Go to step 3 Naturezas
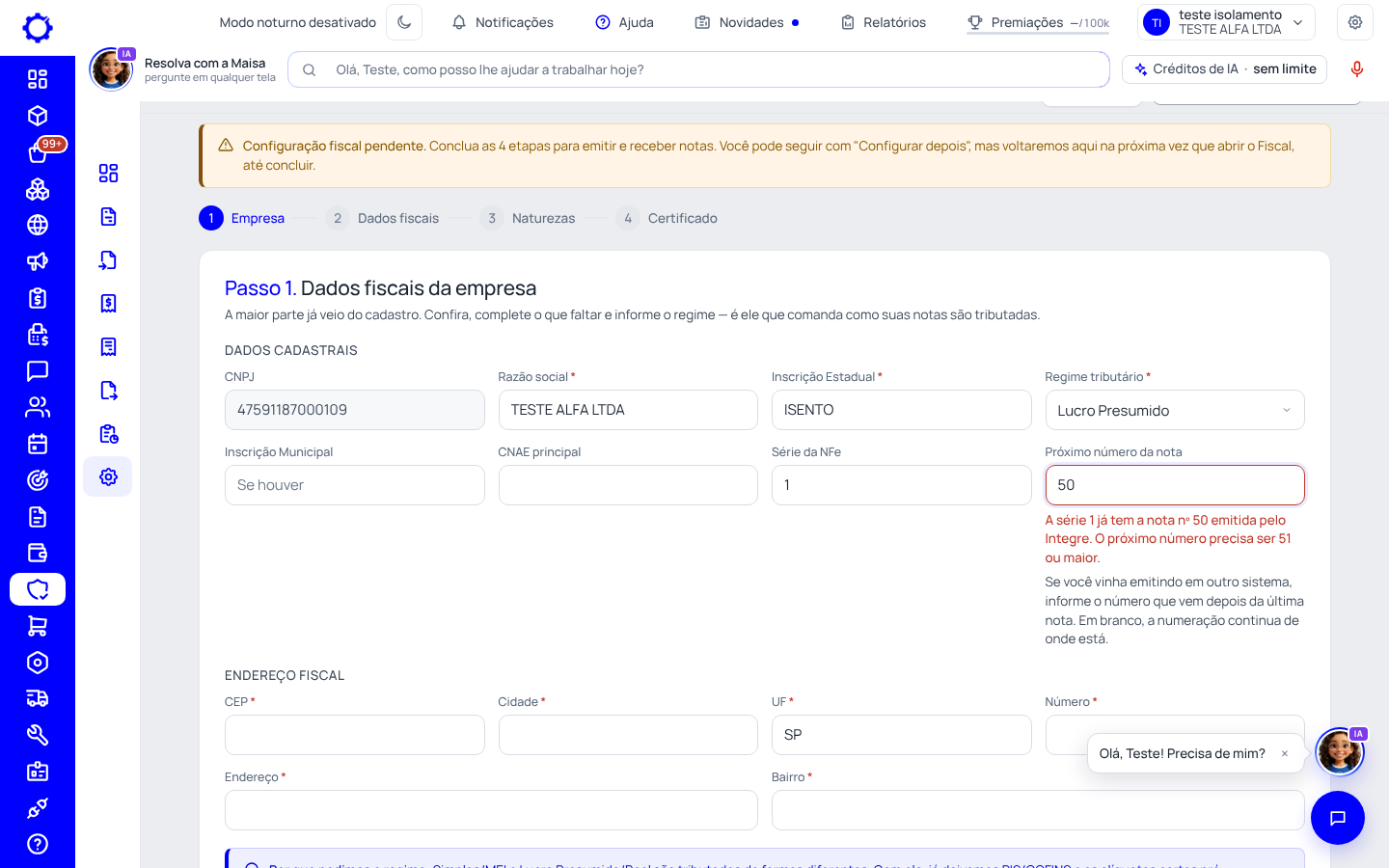Viewport: 1389px width, 868px height. [x=529, y=218]
